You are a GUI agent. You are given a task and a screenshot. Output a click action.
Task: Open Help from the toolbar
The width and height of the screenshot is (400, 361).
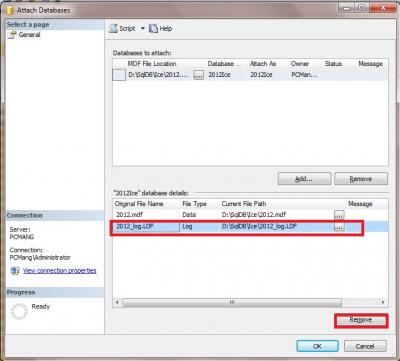point(161,29)
